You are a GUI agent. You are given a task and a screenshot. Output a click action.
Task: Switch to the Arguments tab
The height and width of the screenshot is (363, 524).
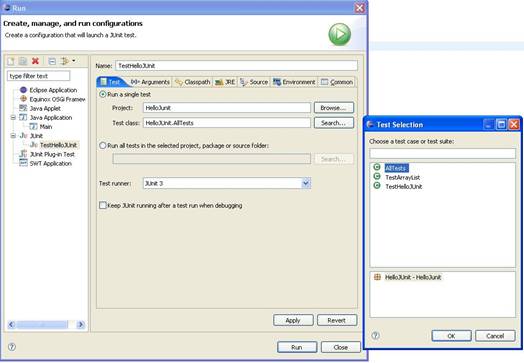150,82
